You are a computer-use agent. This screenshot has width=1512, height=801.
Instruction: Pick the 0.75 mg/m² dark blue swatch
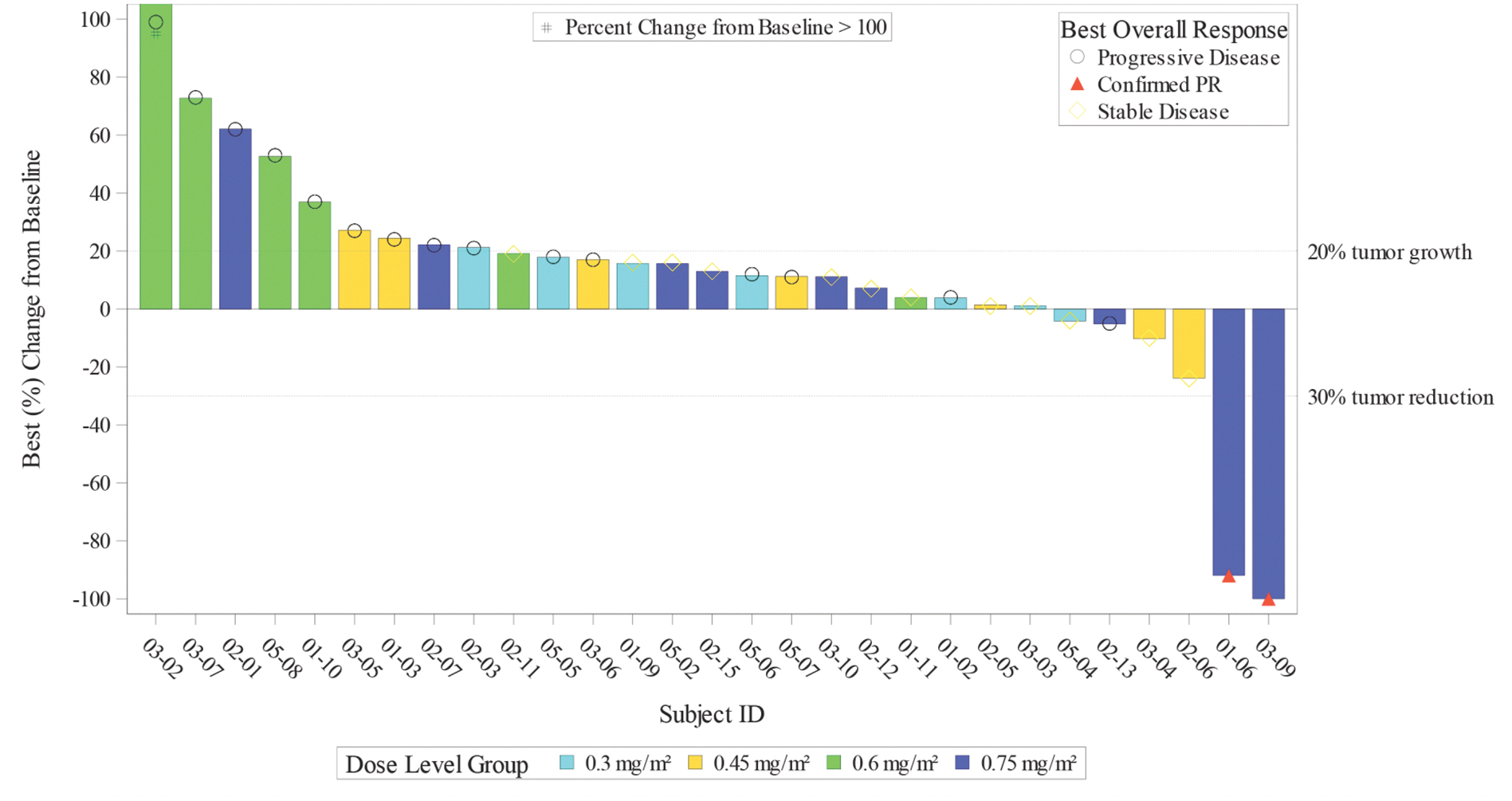point(963,763)
